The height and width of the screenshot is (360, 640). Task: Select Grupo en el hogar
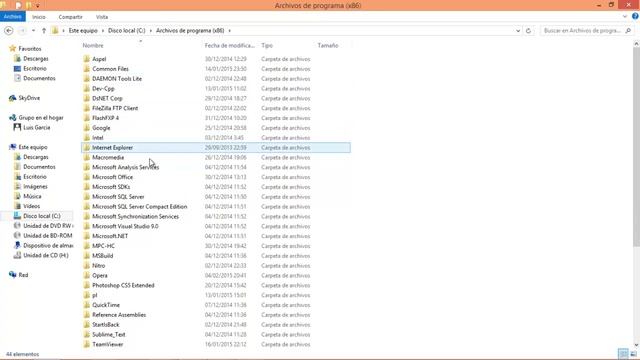(41, 118)
